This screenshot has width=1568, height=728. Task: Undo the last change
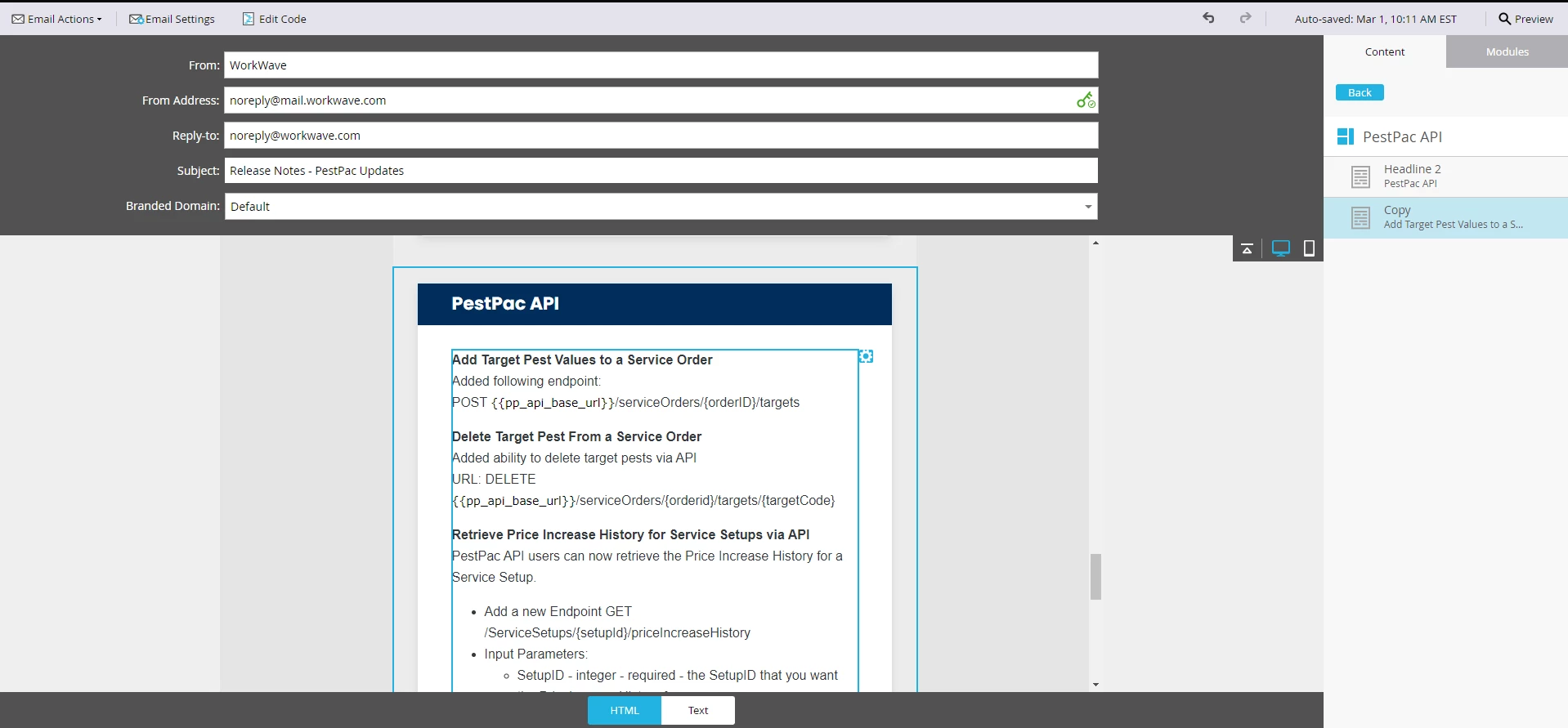click(x=1208, y=18)
